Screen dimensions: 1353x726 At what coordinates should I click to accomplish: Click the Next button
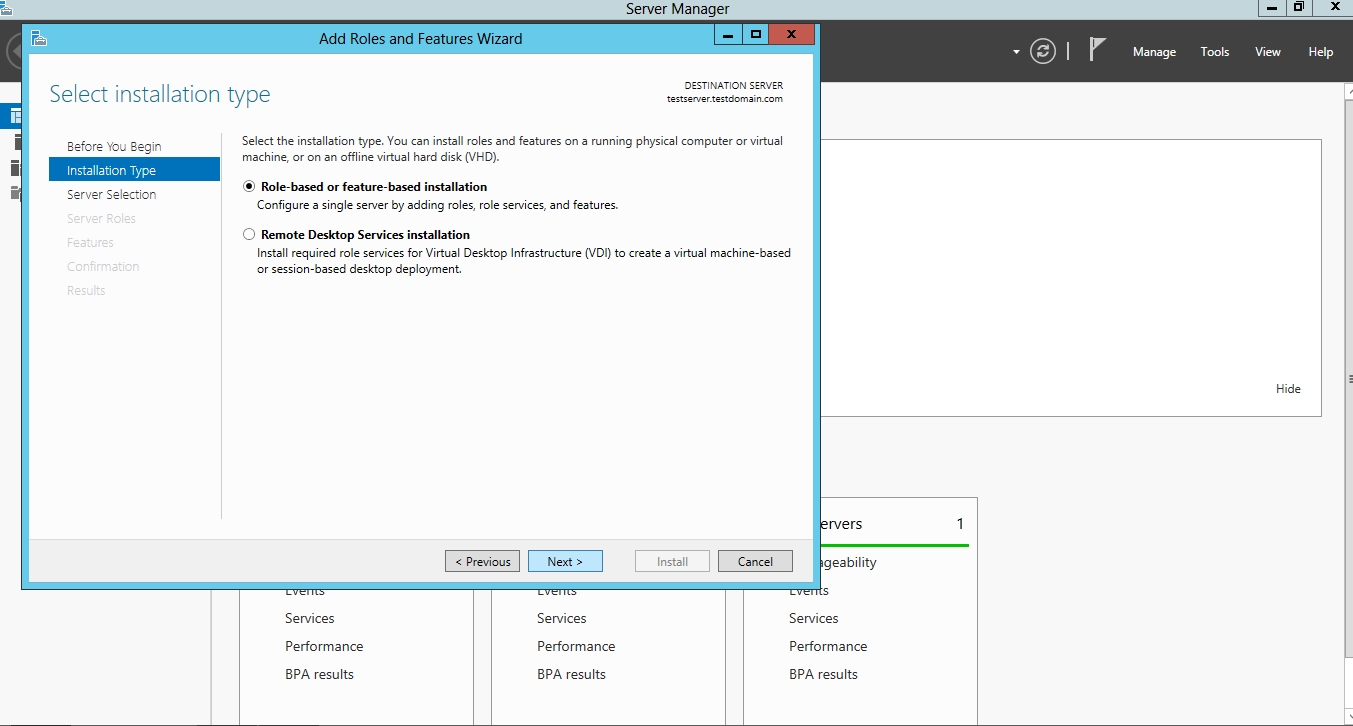(x=565, y=562)
